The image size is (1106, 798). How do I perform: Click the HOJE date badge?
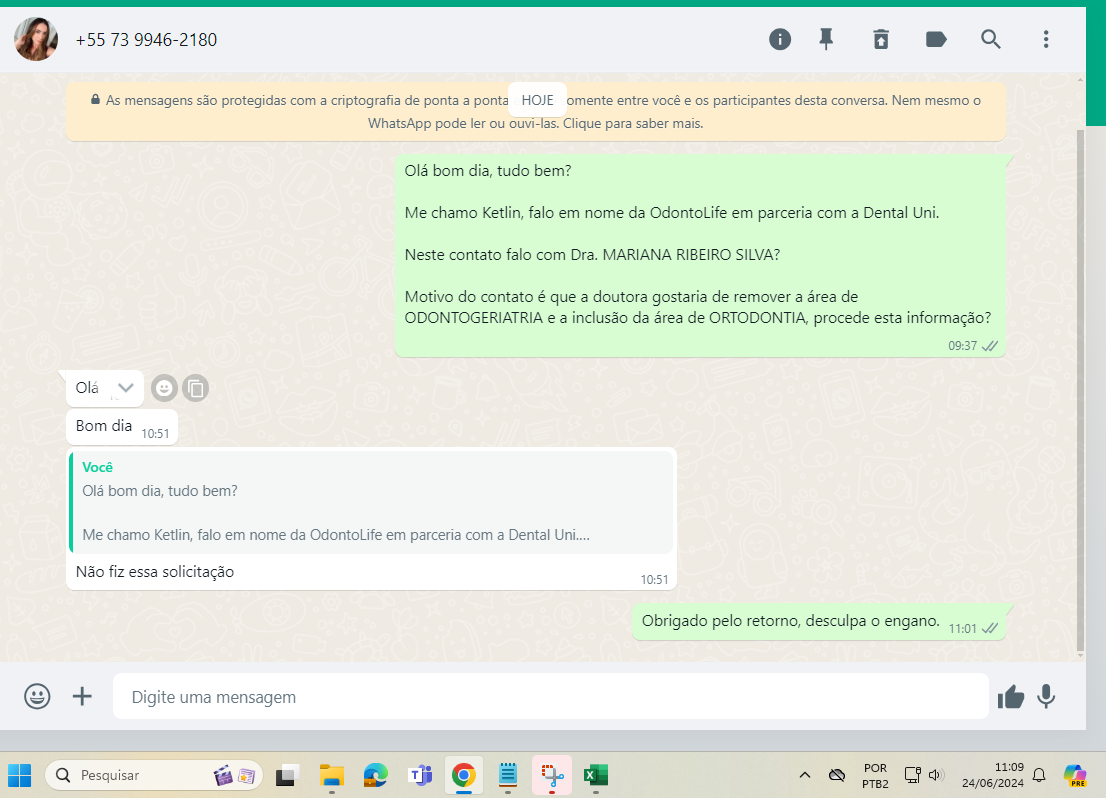click(x=537, y=100)
